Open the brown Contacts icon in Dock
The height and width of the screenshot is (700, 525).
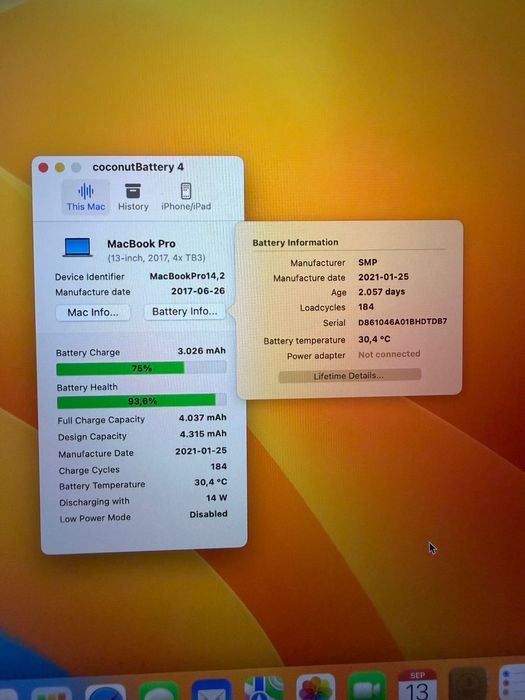468,683
